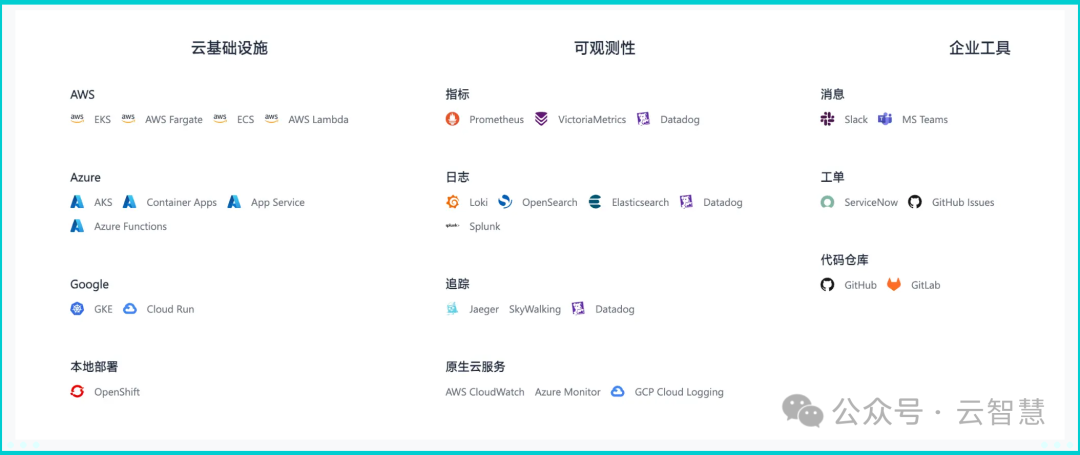Select the GitHub Issues label

[963, 203]
